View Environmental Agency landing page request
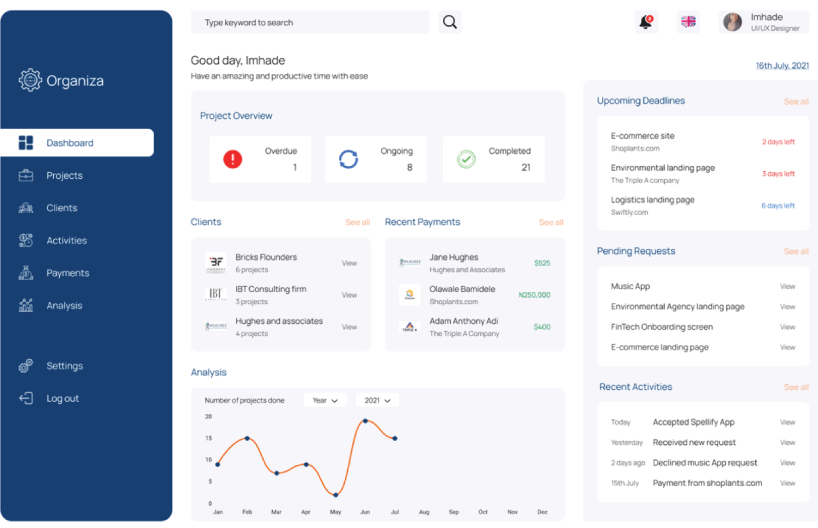The width and height of the screenshot is (818, 528). [787, 307]
